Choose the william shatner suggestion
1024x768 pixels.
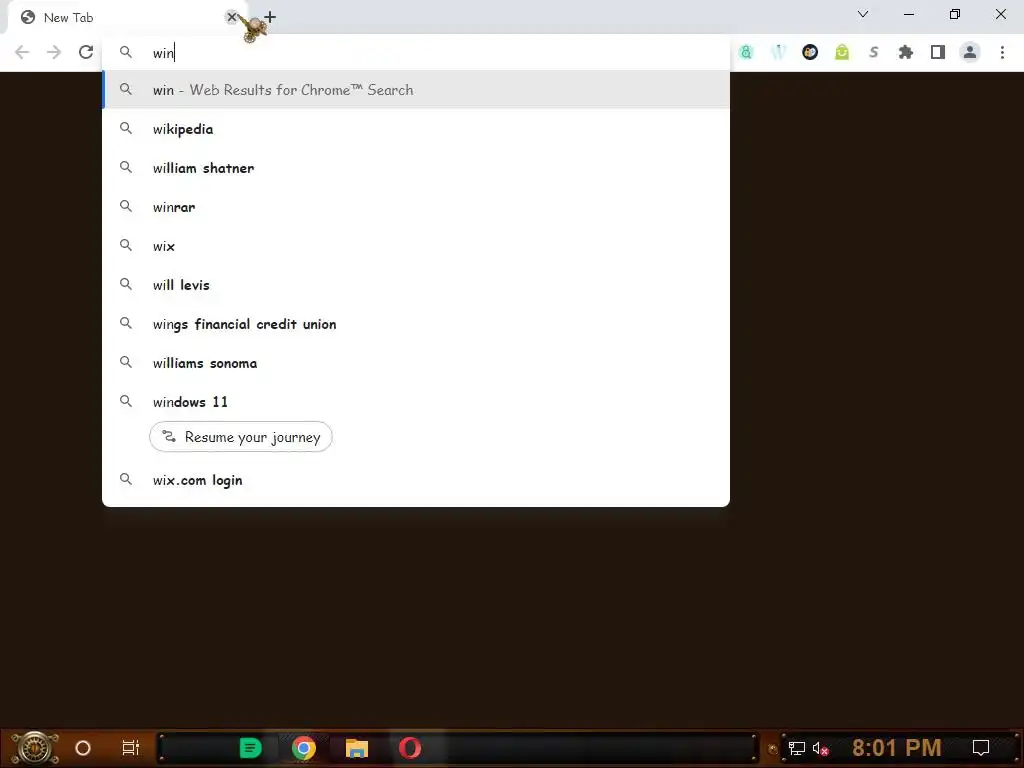[415, 168]
